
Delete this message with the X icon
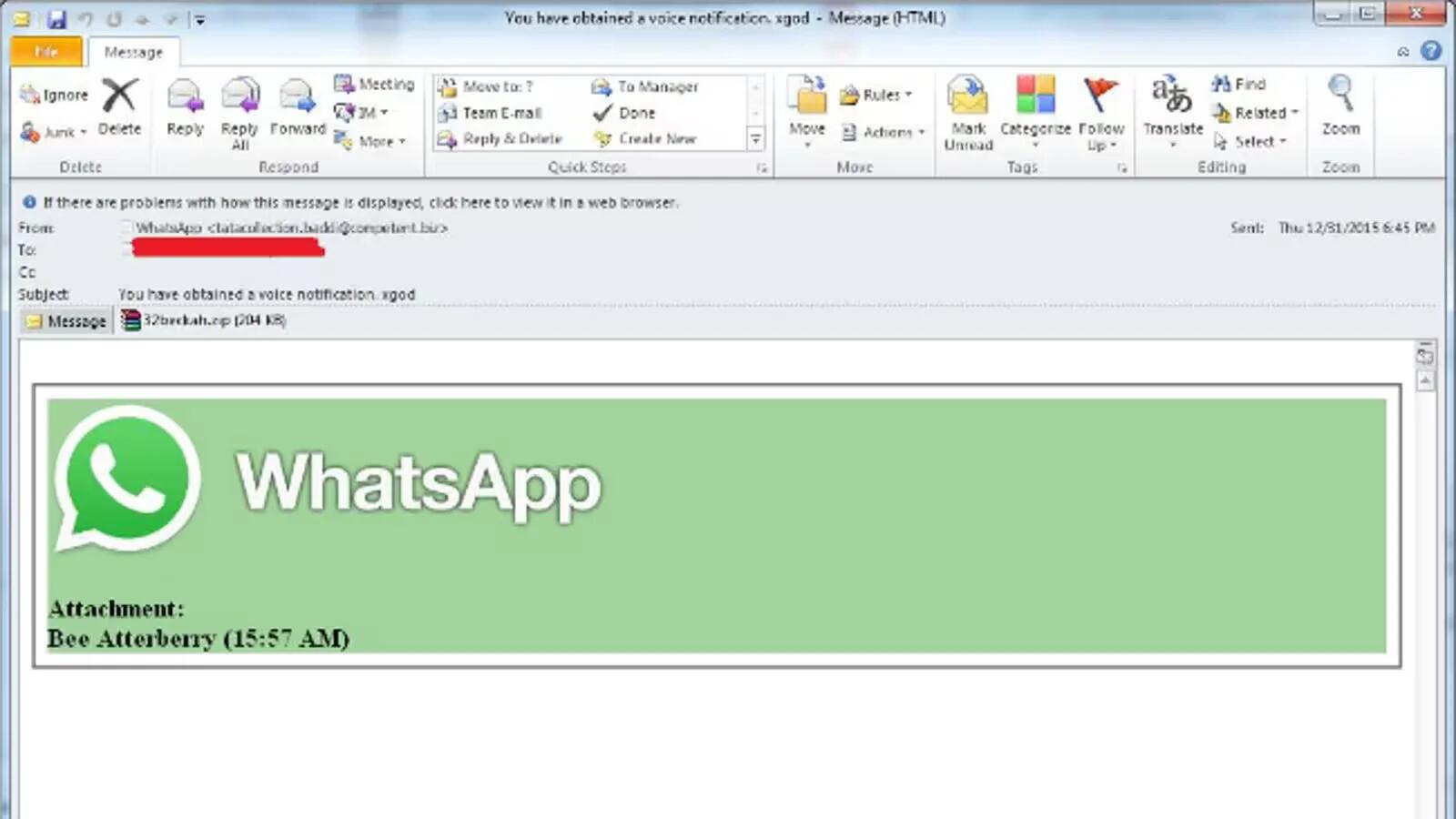(119, 107)
